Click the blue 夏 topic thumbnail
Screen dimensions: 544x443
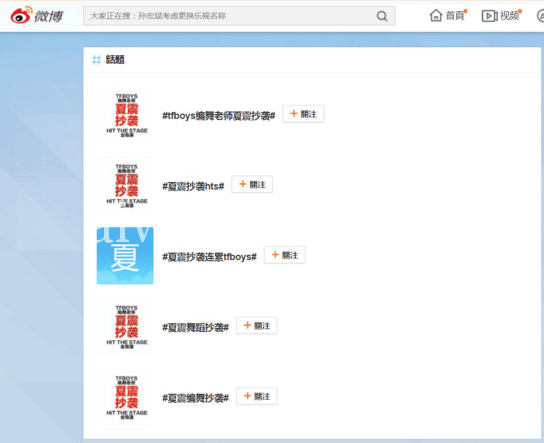point(125,256)
